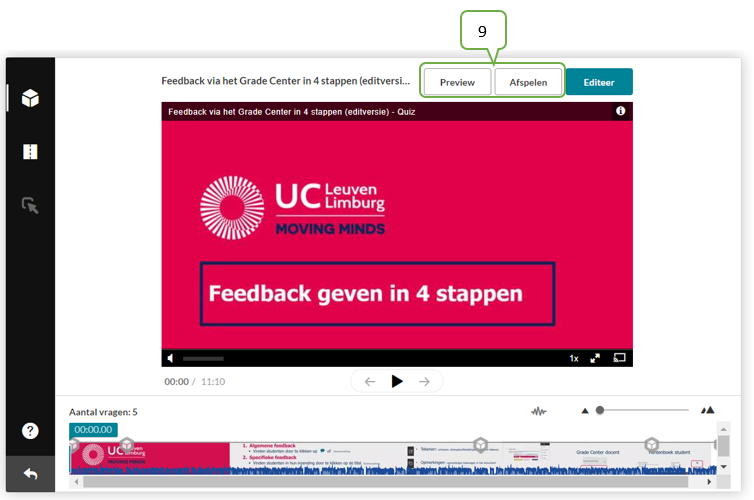The height and width of the screenshot is (500, 754).
Task: Click the back arrow at sidebar bottom
Action: (30, 474)
